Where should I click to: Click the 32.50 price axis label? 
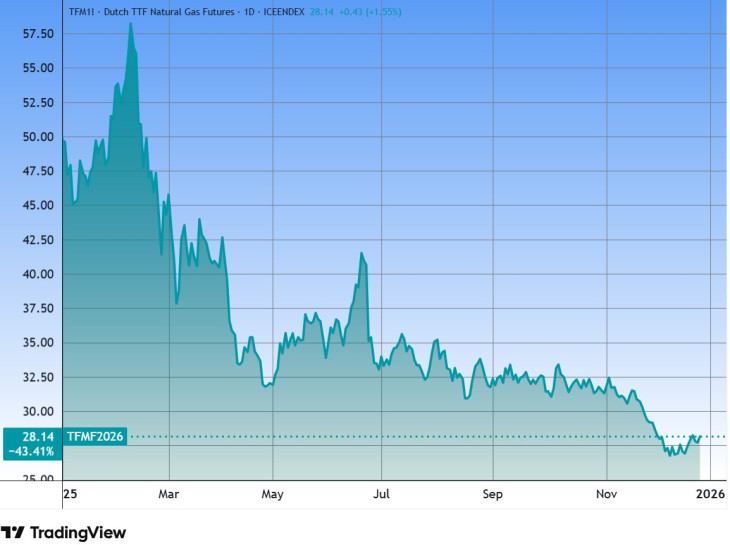(x=38, y=377)
